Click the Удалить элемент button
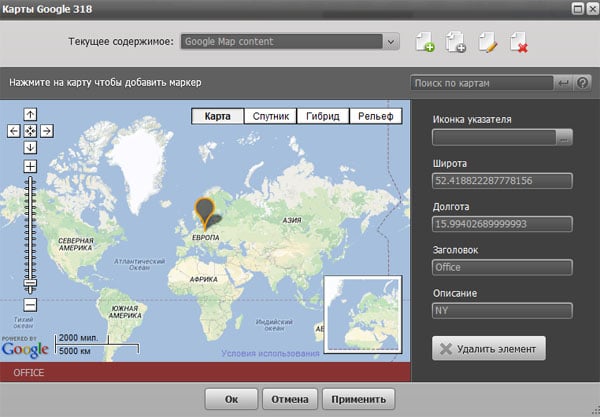The image size is (600, 417). pyautogui.click(x=489, y=349)
